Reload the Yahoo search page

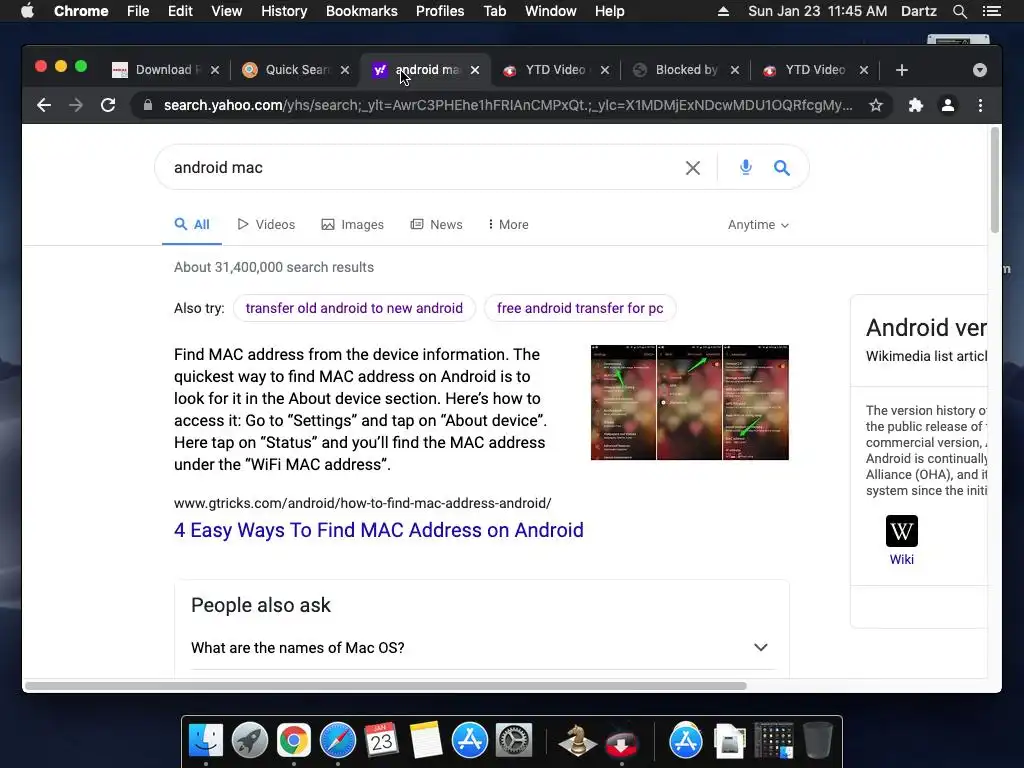[x=108, y=105]
